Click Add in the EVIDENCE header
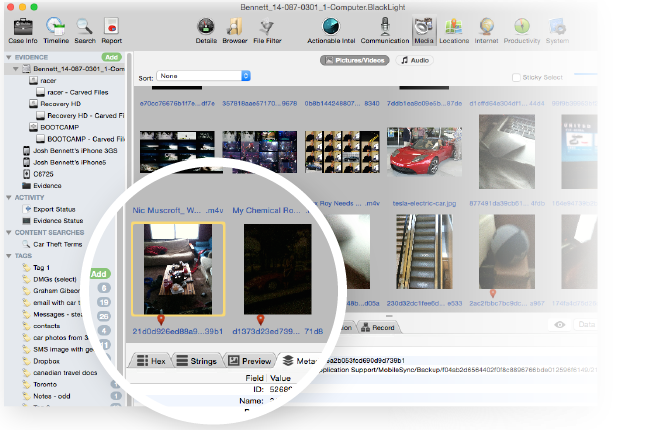Image resolution: width=650 pixels, height=430 pixels. pos(111,57)
